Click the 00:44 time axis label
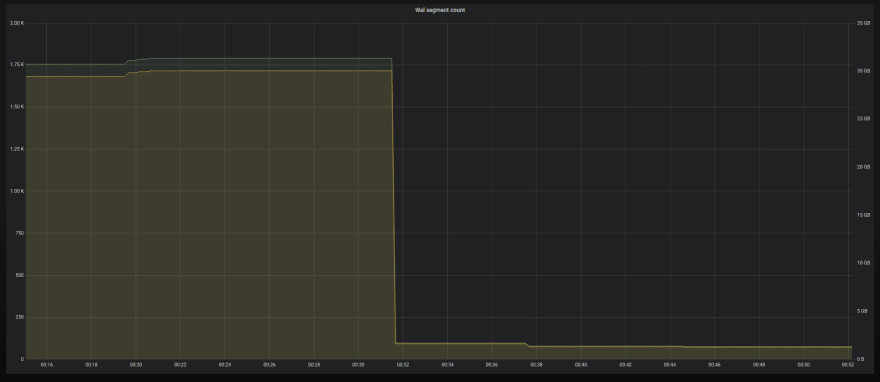This screenshot has height=382, width=880. (670, 365)
